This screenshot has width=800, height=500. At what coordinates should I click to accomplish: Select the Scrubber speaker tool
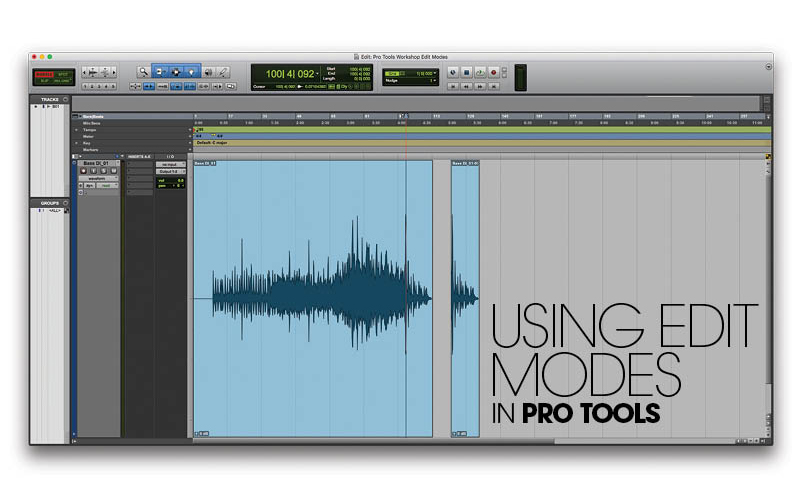click(208, 72)
